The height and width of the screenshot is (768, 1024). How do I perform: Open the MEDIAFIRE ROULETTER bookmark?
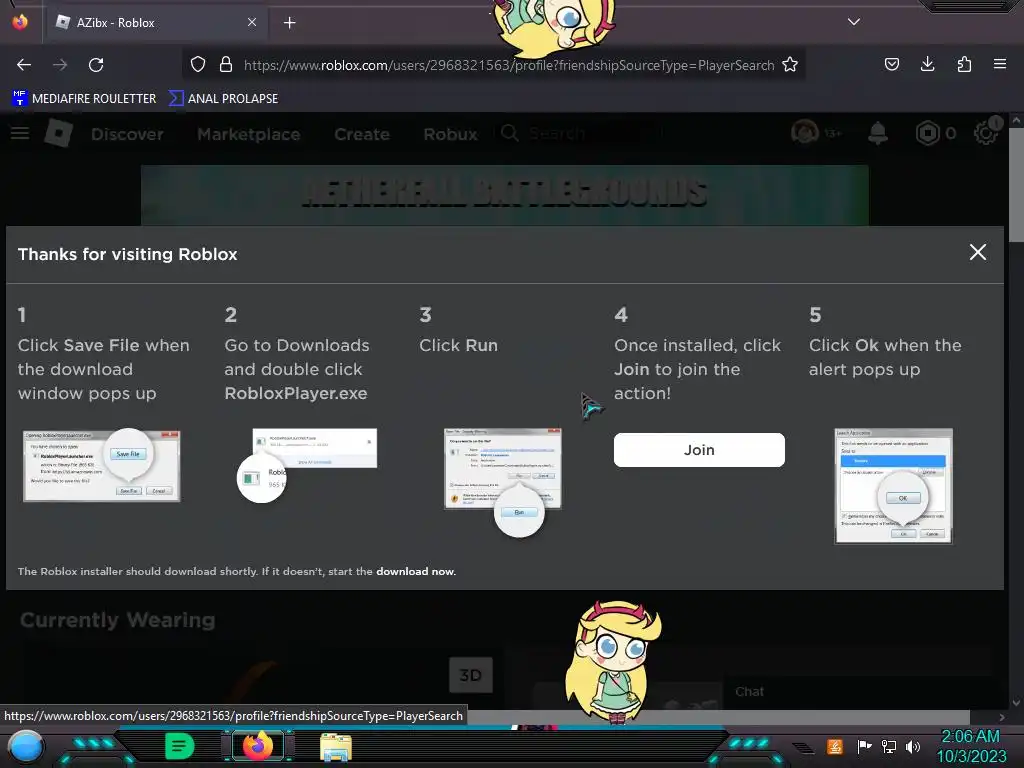84,99
